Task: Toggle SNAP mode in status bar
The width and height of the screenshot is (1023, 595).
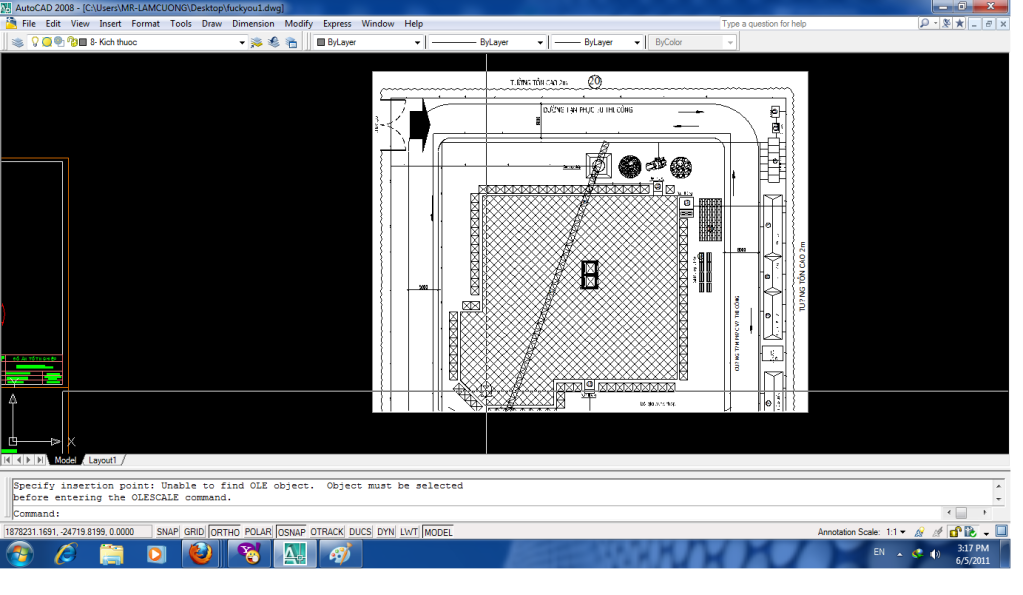Action: click(167, 532)
